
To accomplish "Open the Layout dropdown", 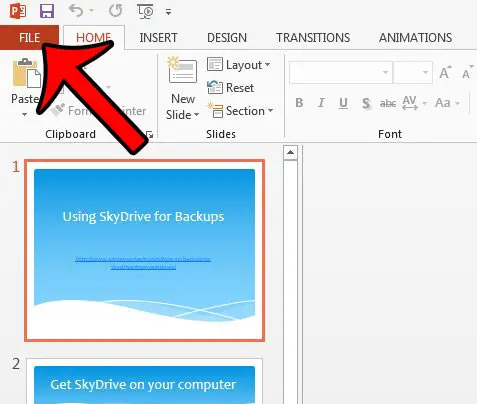I will click(x=239, y=65).
